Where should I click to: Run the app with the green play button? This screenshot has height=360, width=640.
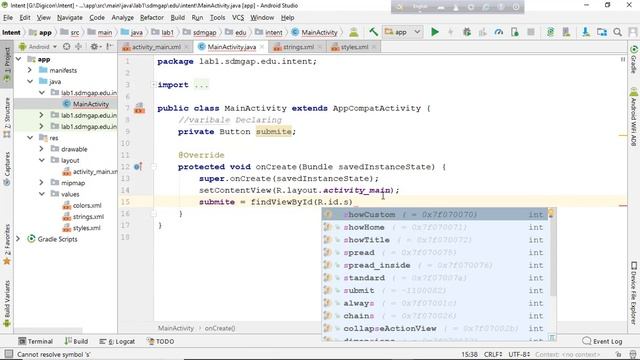pos(435,32)
